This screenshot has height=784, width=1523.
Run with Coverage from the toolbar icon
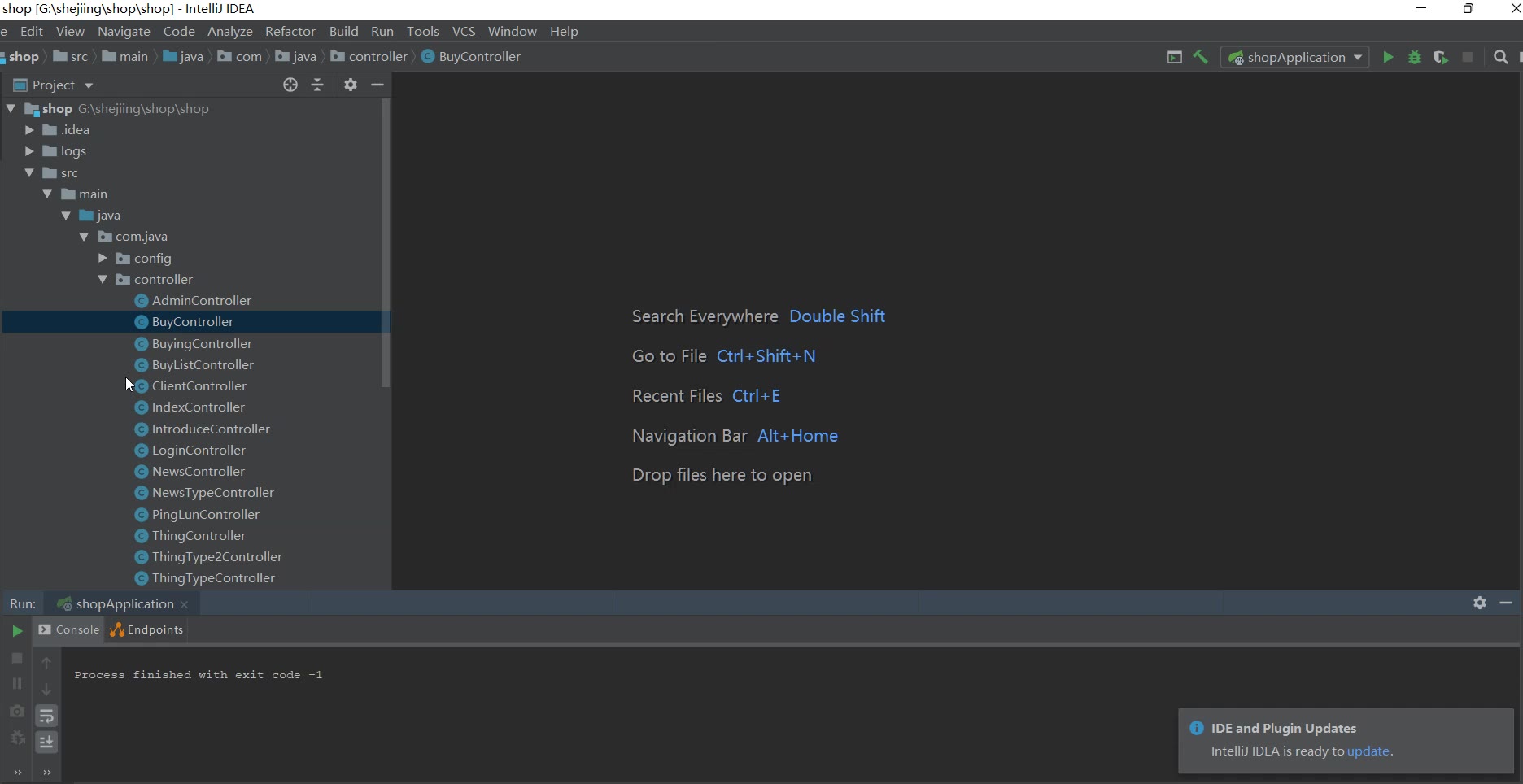[x=1441, y=57]
